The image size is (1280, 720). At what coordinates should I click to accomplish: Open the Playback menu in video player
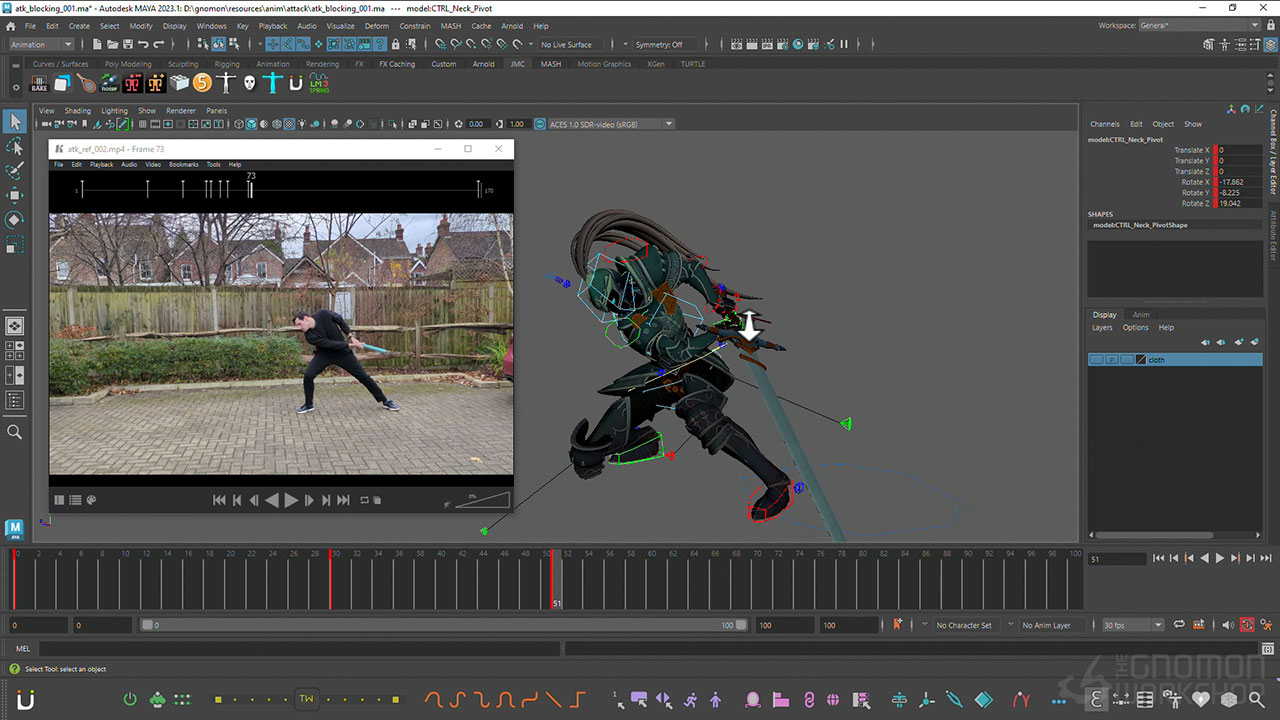(101, 164)
